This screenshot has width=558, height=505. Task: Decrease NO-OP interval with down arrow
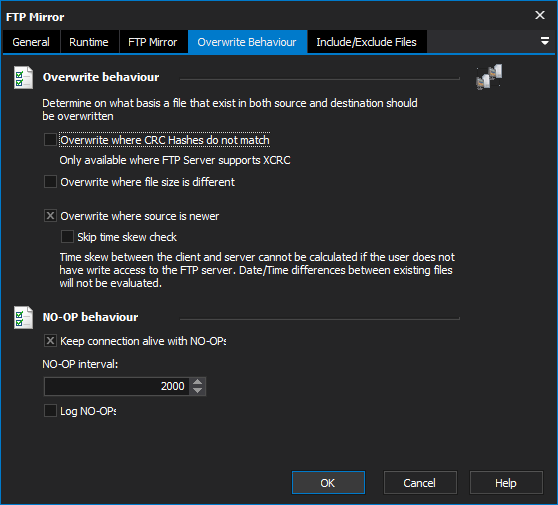click(x=198, y=391)
